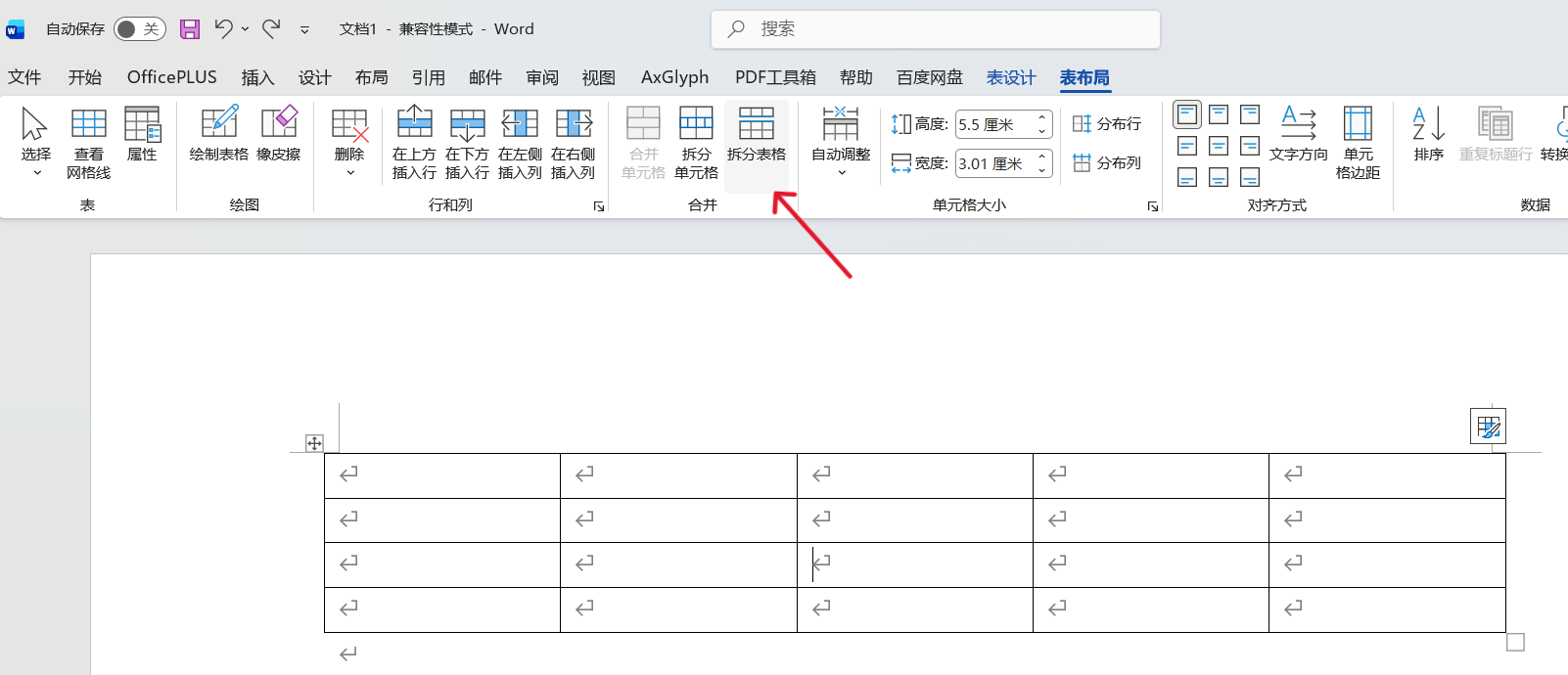
Task: Select align top center
Action: tap(1219, 114)
